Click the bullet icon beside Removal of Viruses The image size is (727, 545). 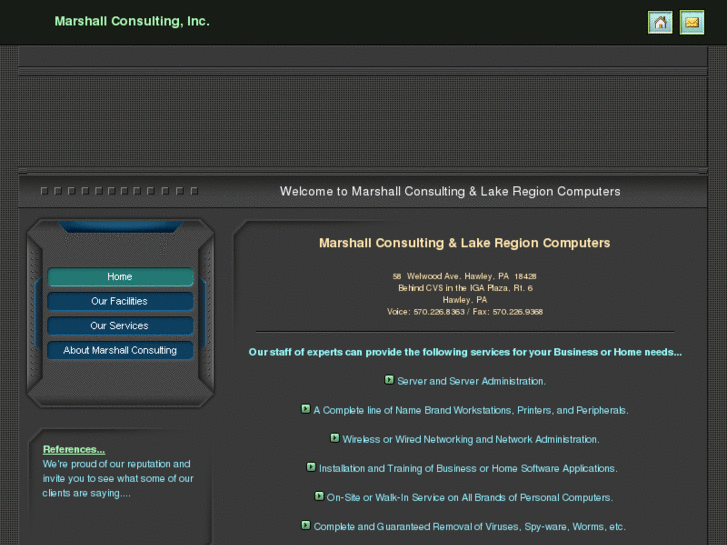[x=306, y=525]
